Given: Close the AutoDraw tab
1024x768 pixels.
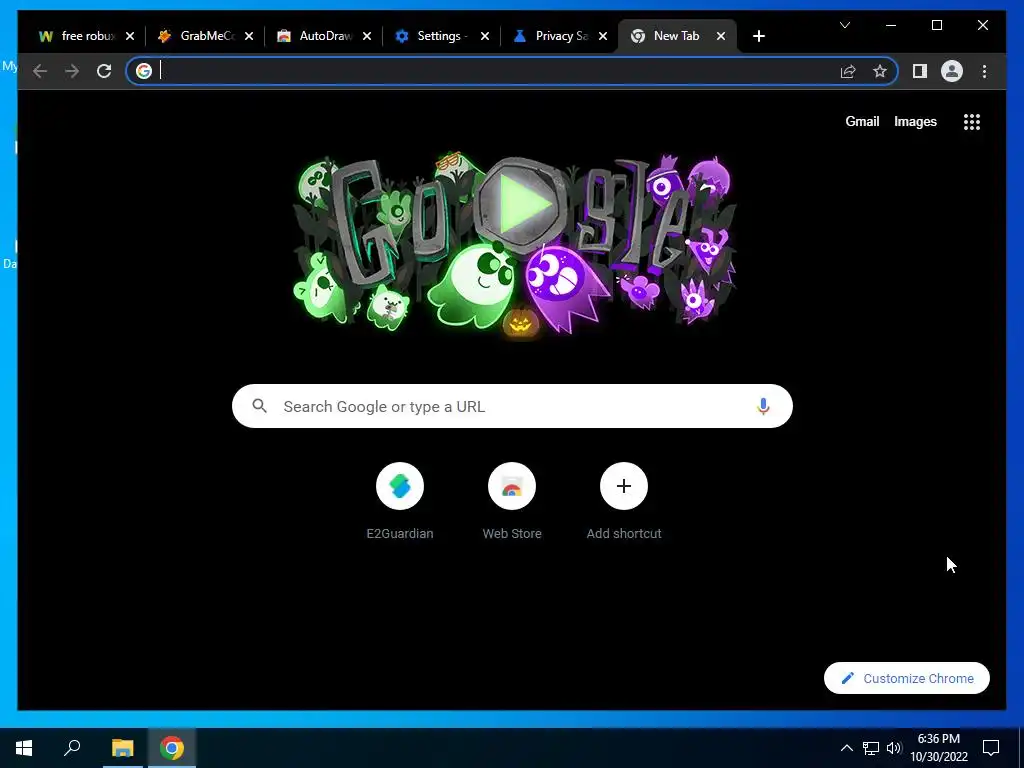Looking at the screenshot, I should click(367, 36).
